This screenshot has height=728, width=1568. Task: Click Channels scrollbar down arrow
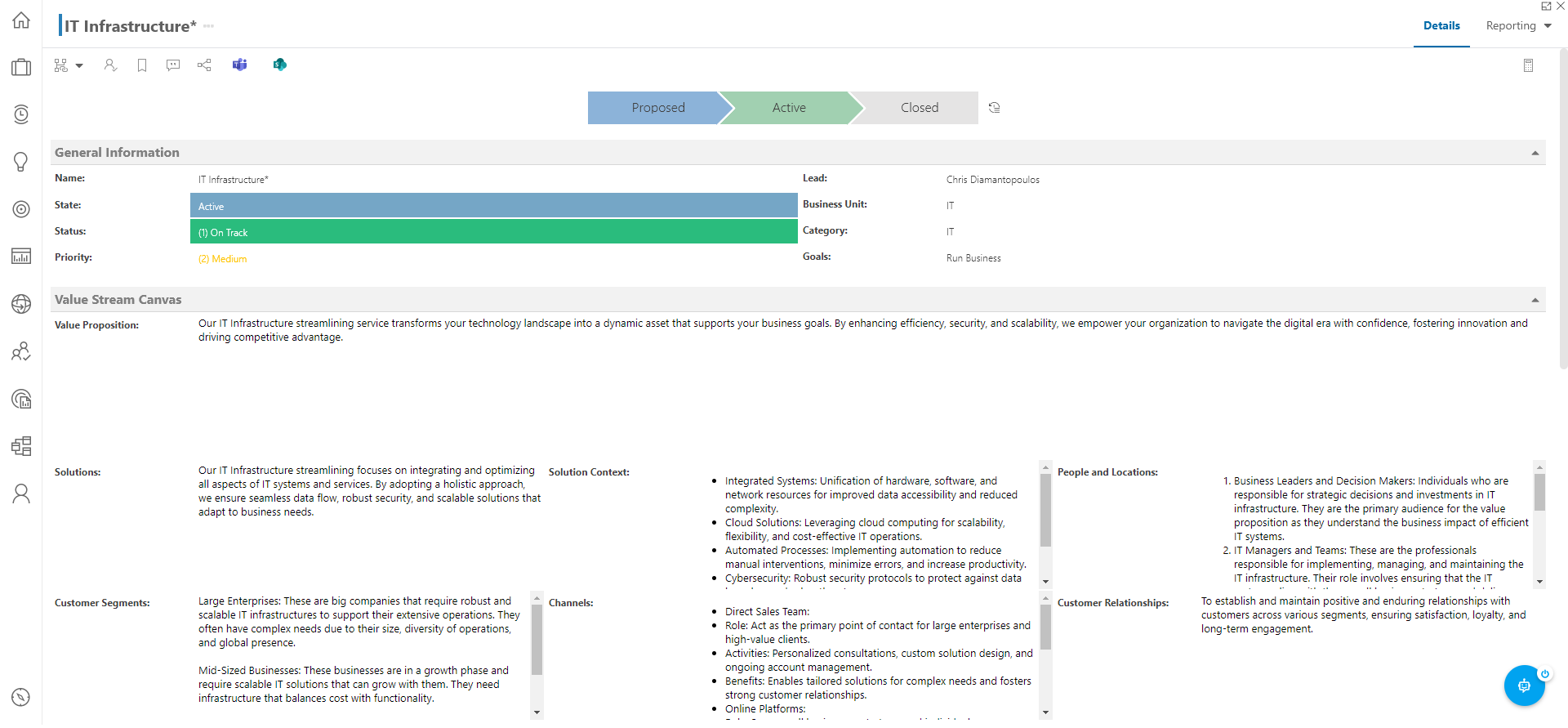(1045, 712)
